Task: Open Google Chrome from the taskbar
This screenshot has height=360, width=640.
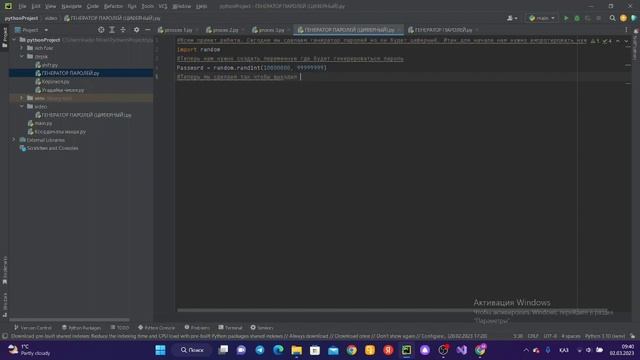Action: coord(351,350)
